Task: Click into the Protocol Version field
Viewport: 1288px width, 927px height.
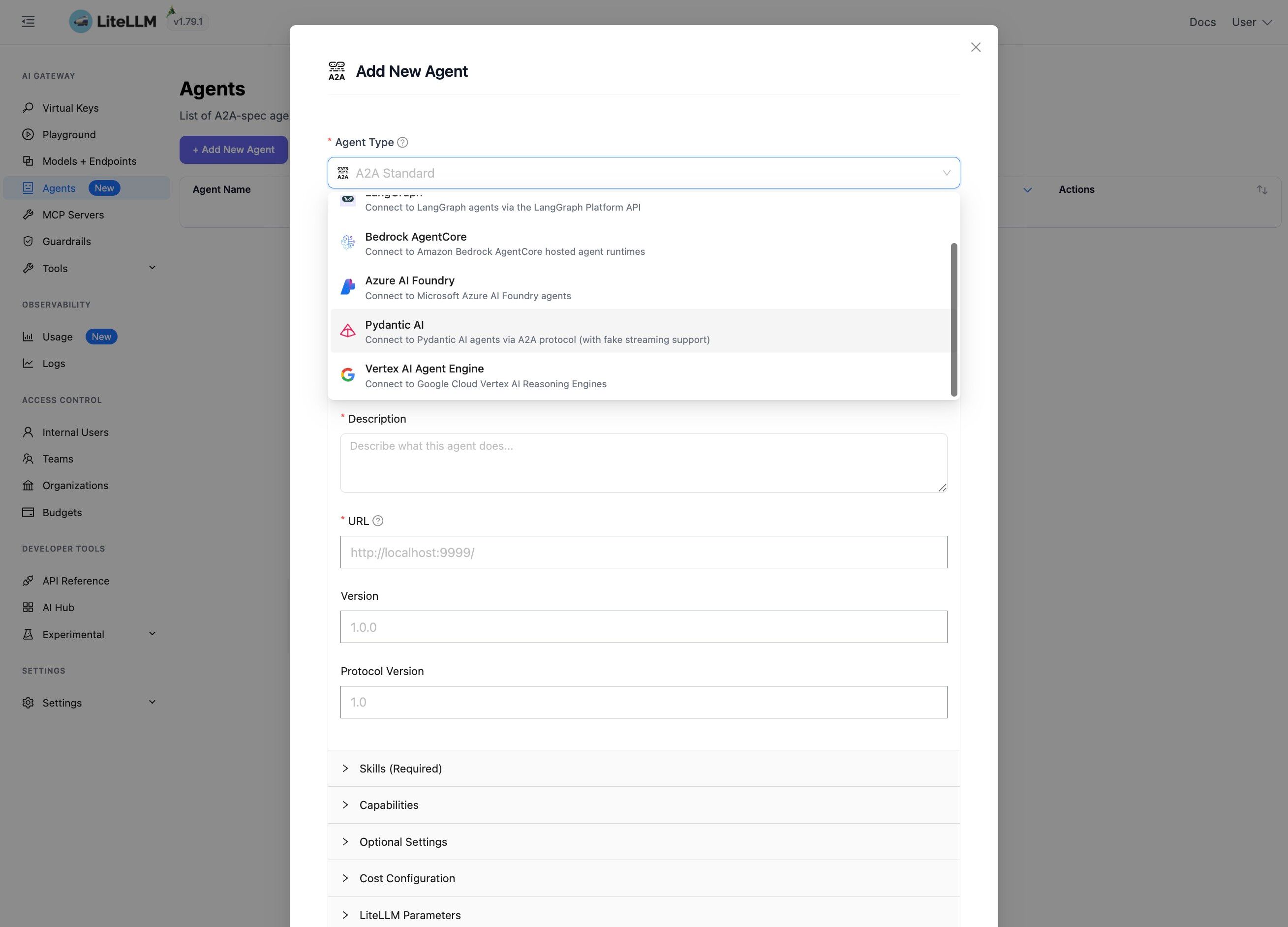Action: [644, 702]
